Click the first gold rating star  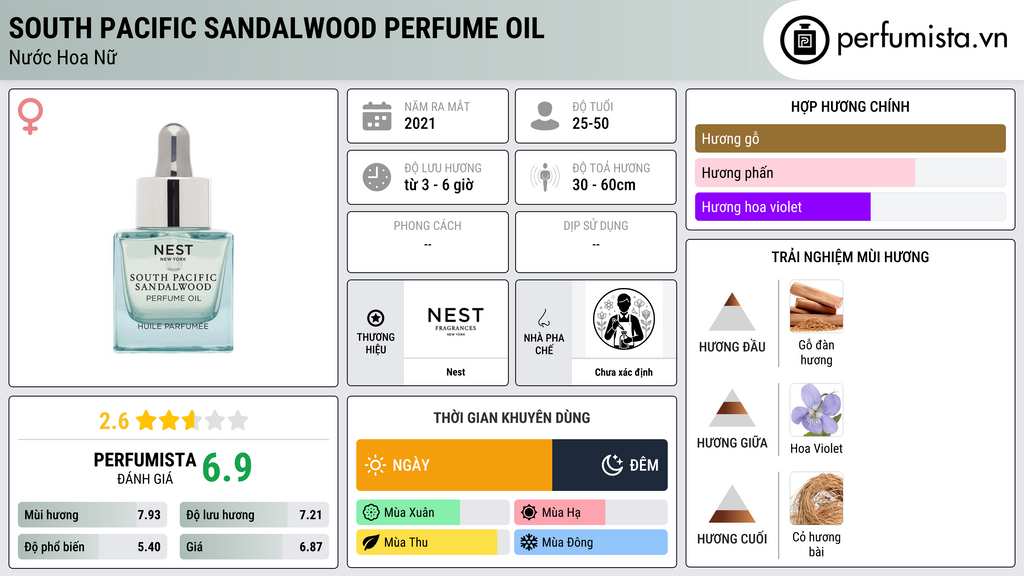[x=146, y=420]
